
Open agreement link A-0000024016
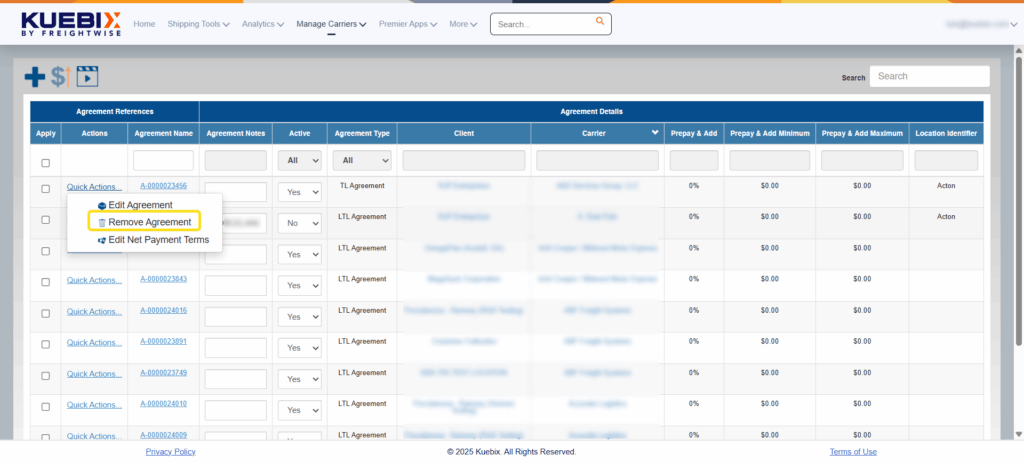pyautogui.click(x=163, y=311)
